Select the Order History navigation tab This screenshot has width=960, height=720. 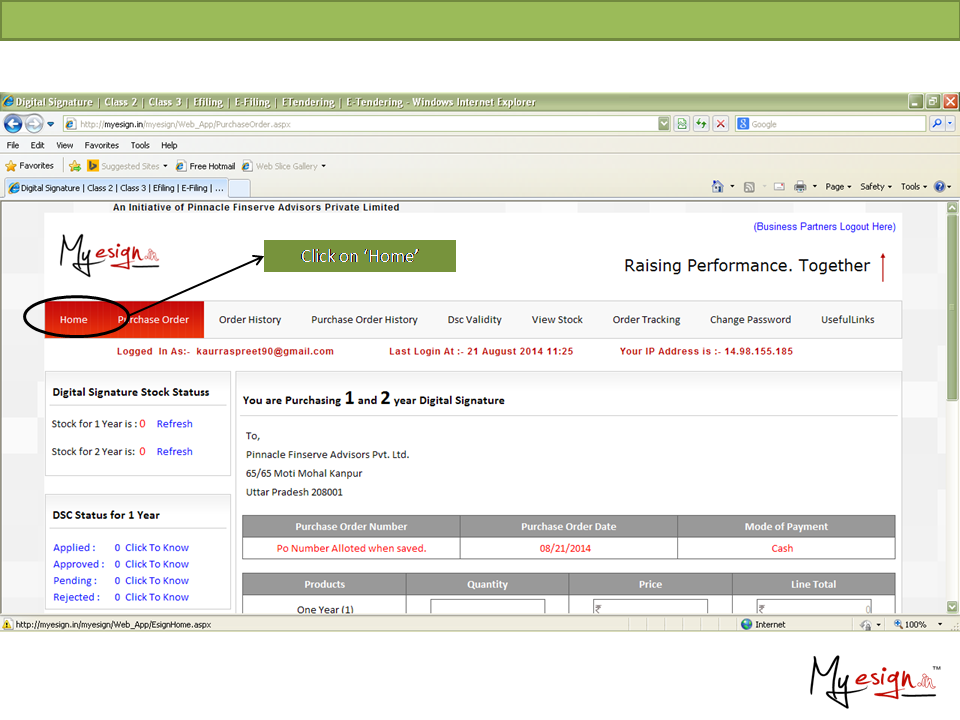coord(250,320)
